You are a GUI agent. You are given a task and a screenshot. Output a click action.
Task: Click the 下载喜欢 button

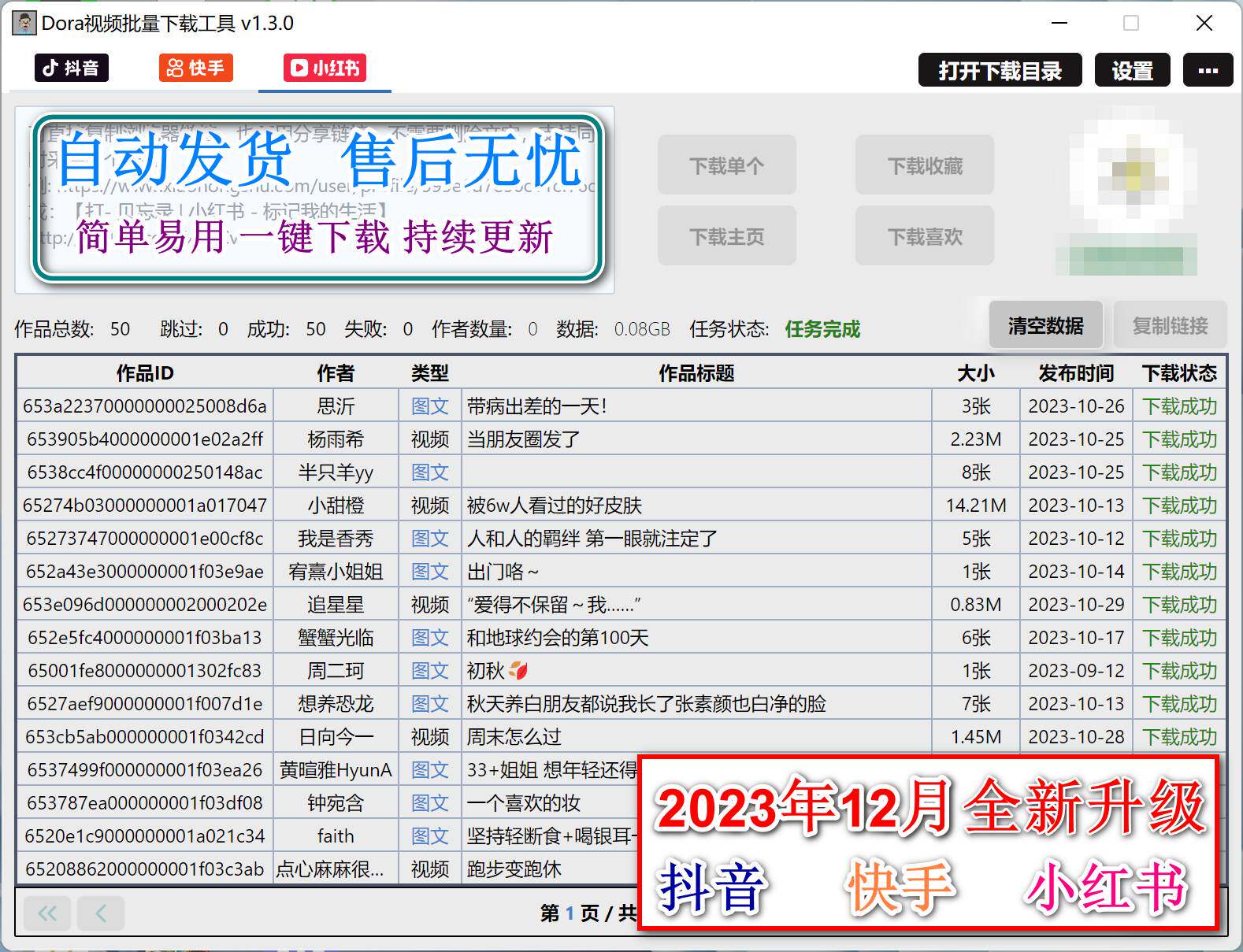click(x=925, y=236)
